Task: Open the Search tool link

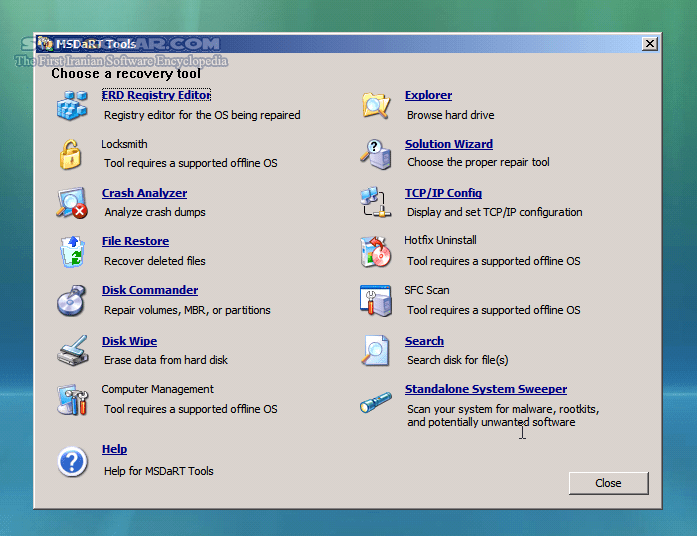Action: click(424, 341)
